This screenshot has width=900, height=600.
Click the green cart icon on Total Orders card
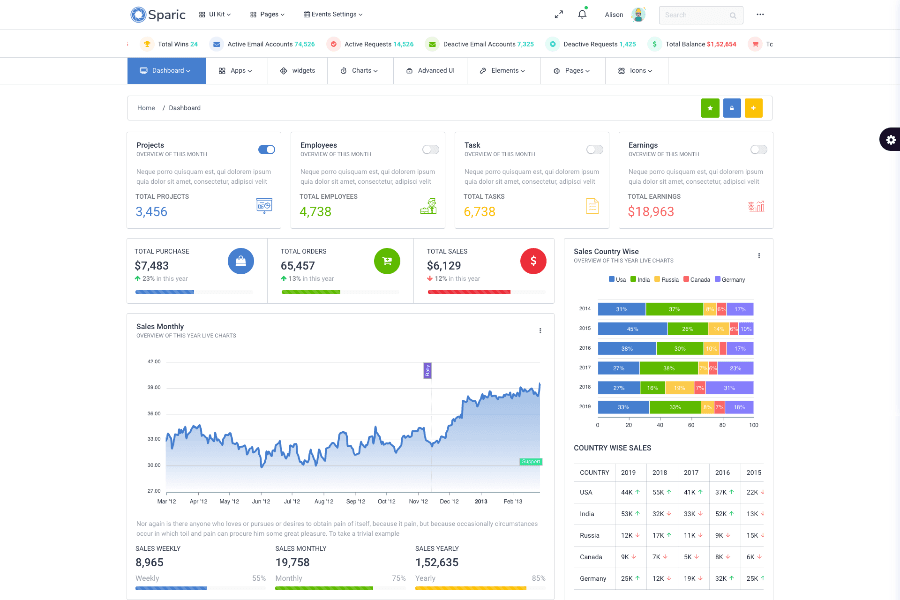click(386, 261)
